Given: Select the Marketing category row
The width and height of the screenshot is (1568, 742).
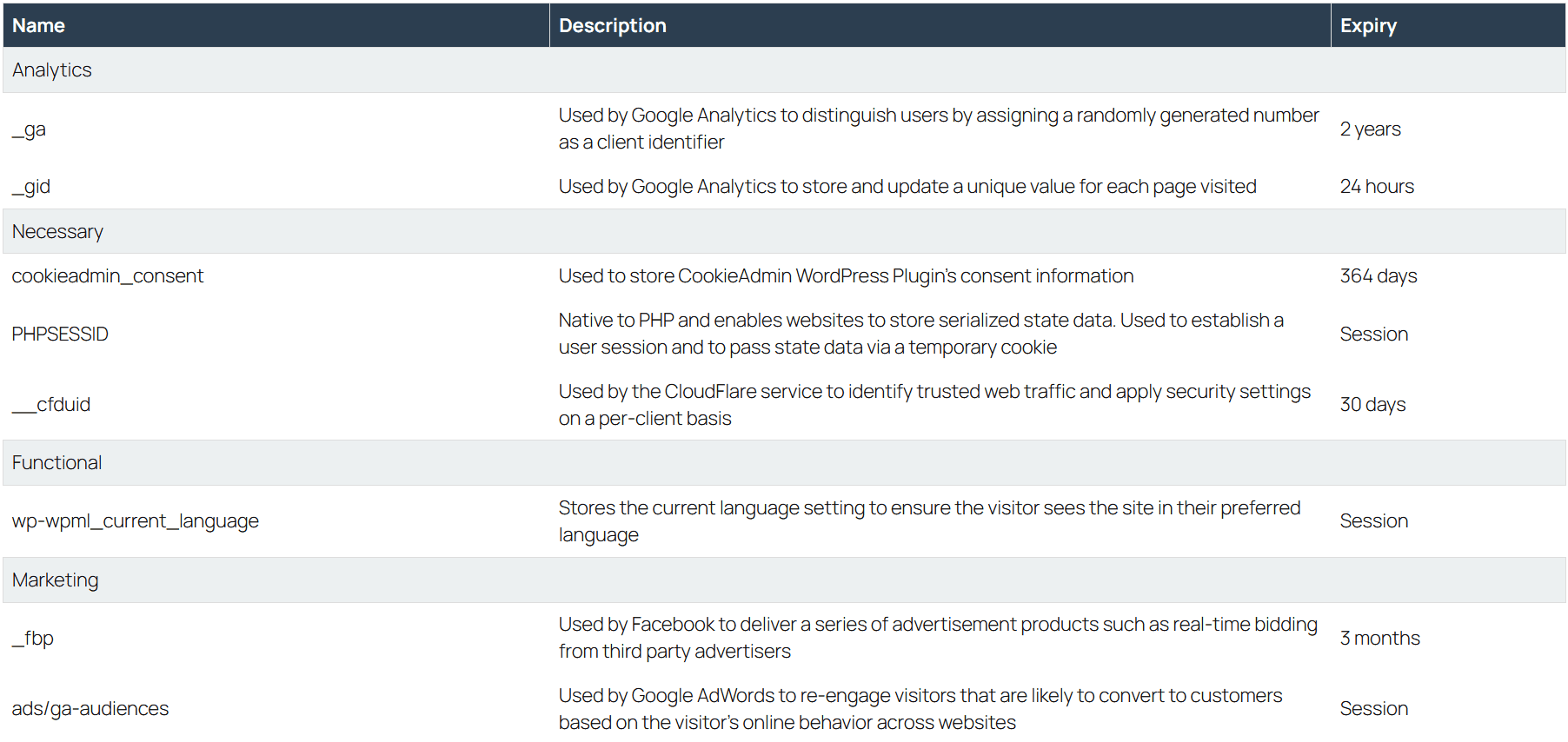Looking at the screenshot, I should click(x=56, y=580).
